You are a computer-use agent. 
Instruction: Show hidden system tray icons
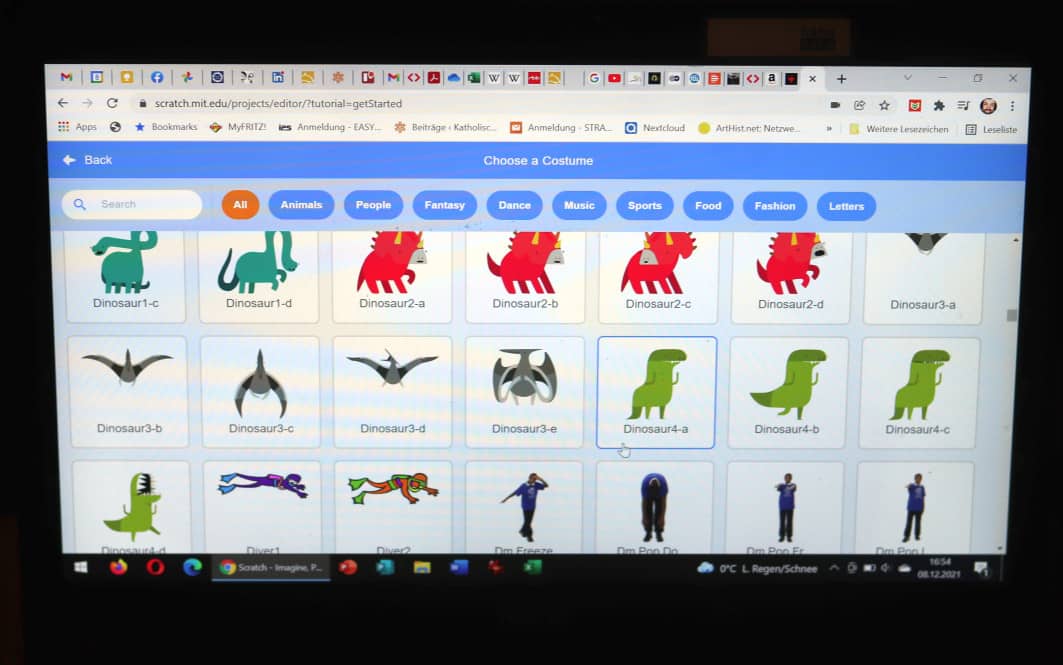[x=835, y=568]
